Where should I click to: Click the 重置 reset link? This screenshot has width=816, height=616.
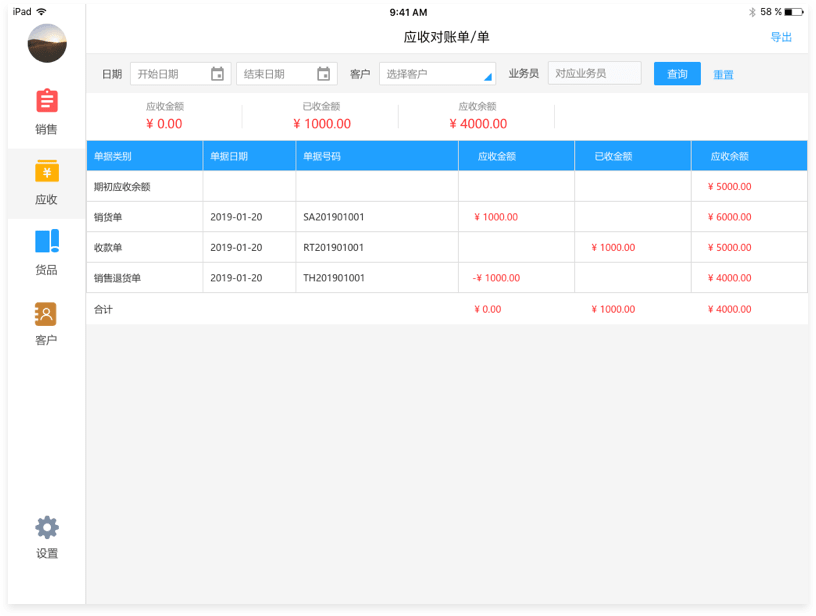(x=723, y=75)
